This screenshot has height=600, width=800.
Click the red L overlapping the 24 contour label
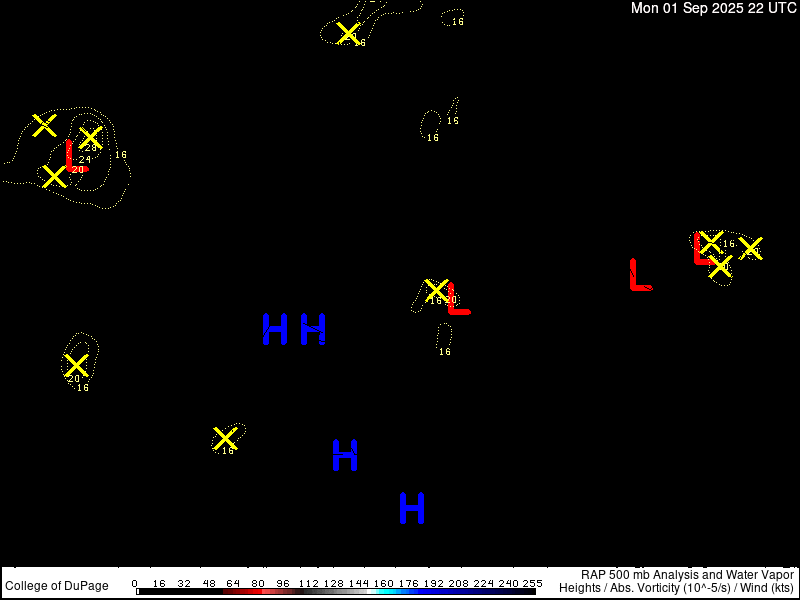77,156
